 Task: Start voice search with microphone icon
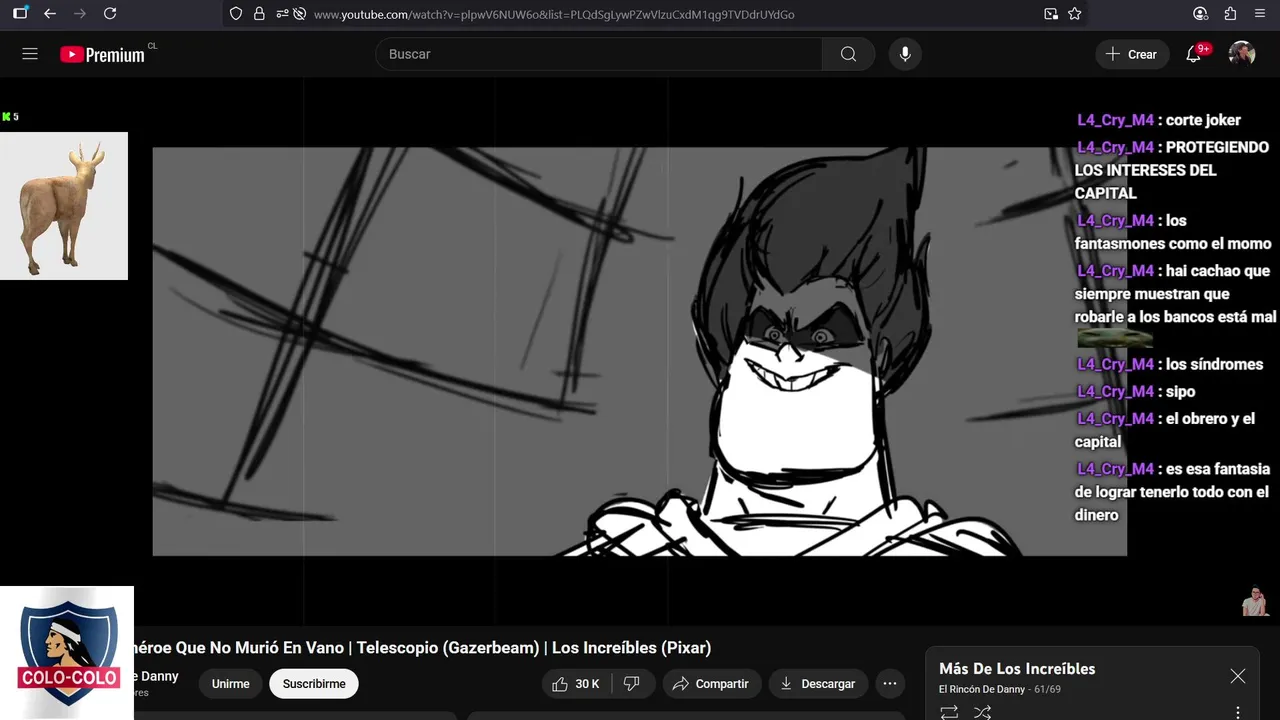tap(905, 54)
